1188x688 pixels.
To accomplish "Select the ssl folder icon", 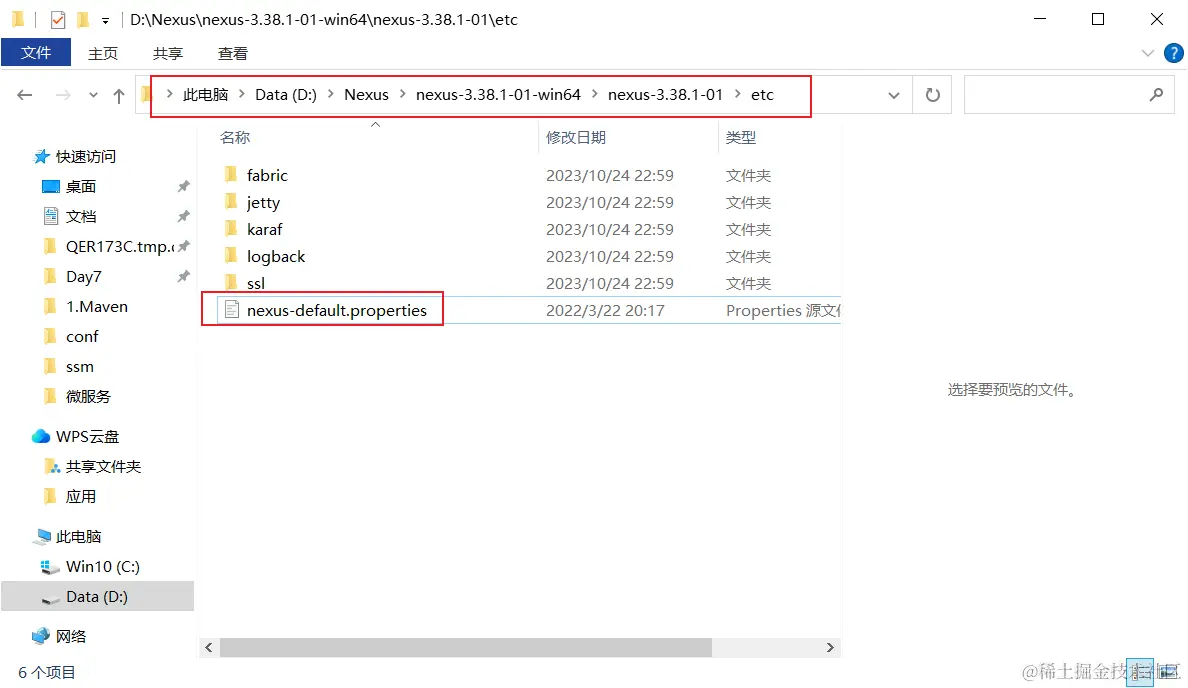I will coord(231,283).
